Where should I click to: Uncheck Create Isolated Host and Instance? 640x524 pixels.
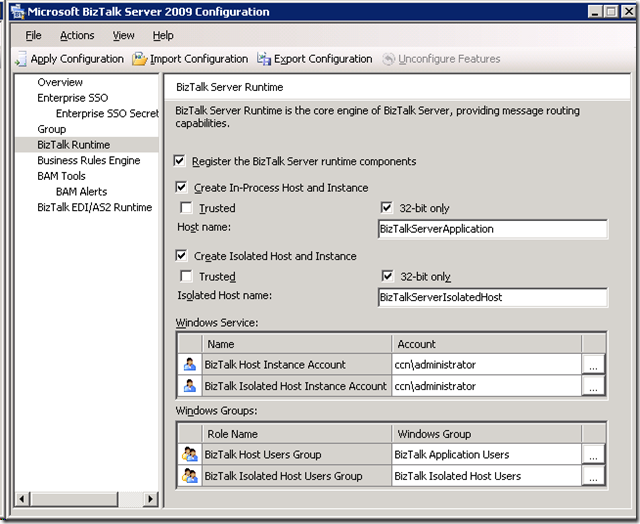[181, 256]
